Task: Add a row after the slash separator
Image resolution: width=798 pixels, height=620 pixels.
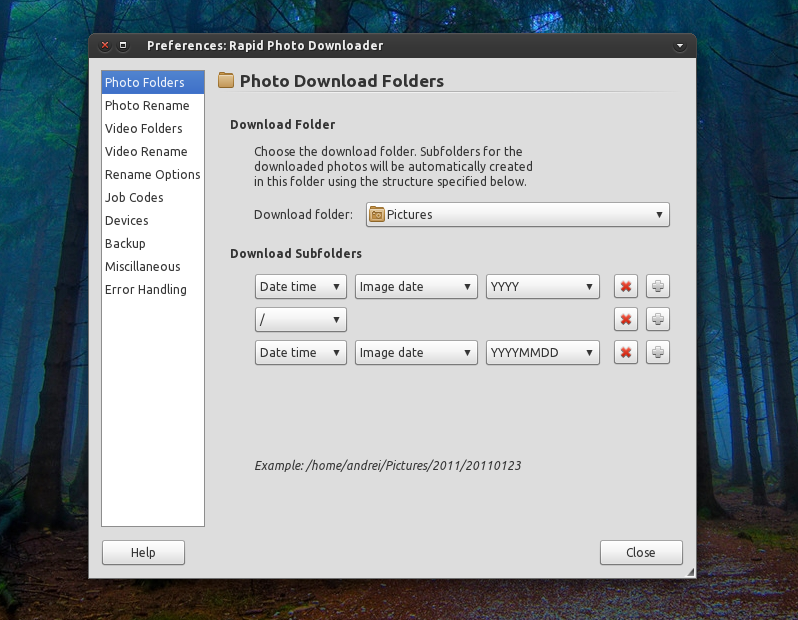Action: coord(658,320)
